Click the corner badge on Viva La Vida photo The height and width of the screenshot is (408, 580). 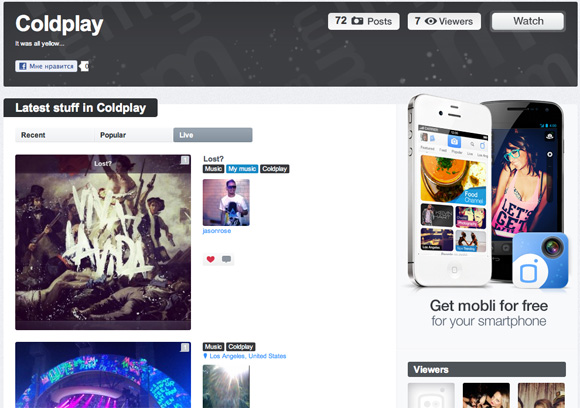[x=185, y=160]
